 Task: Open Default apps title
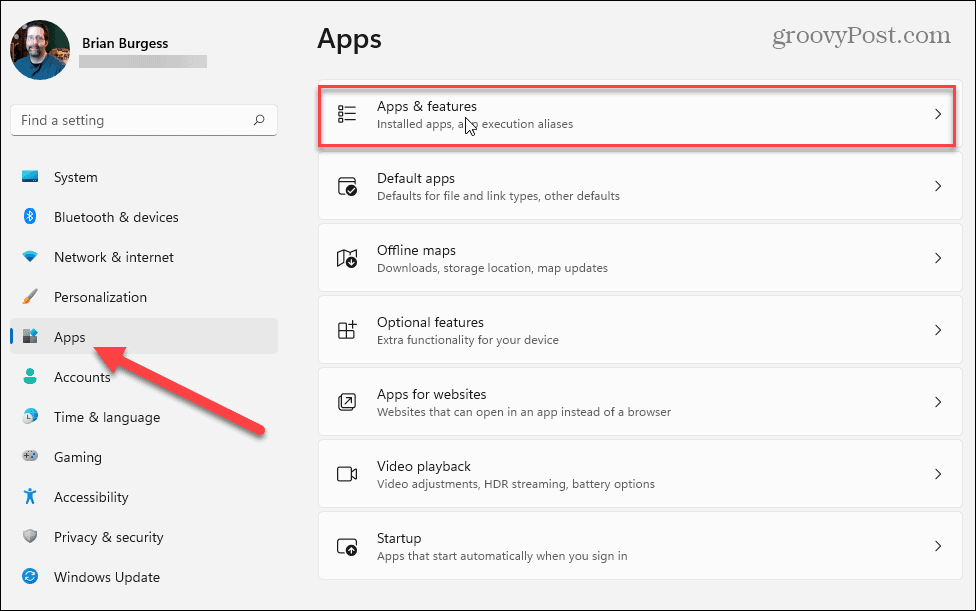click(416, 179)
